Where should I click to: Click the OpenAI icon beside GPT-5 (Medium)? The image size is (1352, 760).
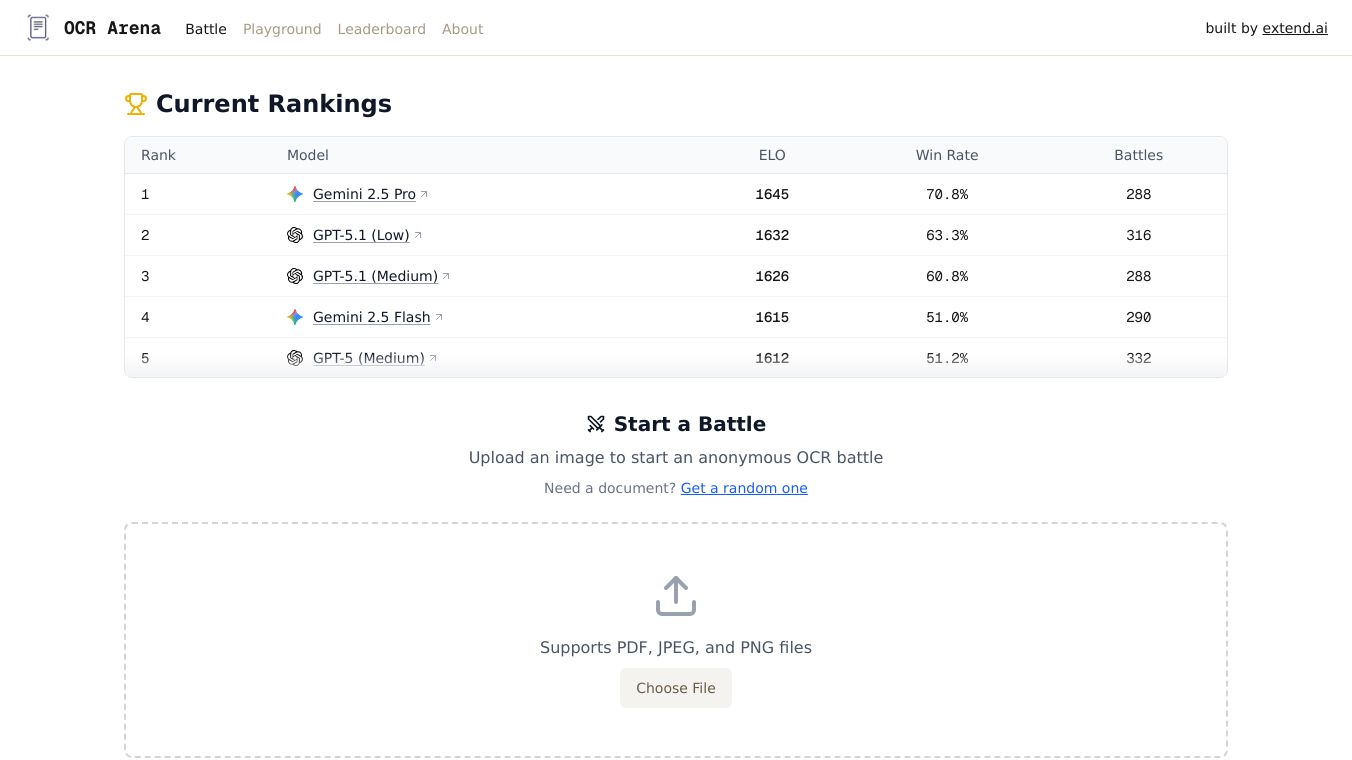coord(295,358)
